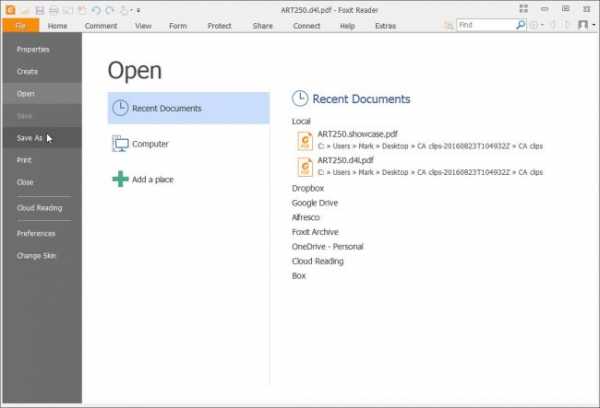This screenshot has height=408, width=600.
Task: Select Close in File menu
Action: (x=42, y=182)
